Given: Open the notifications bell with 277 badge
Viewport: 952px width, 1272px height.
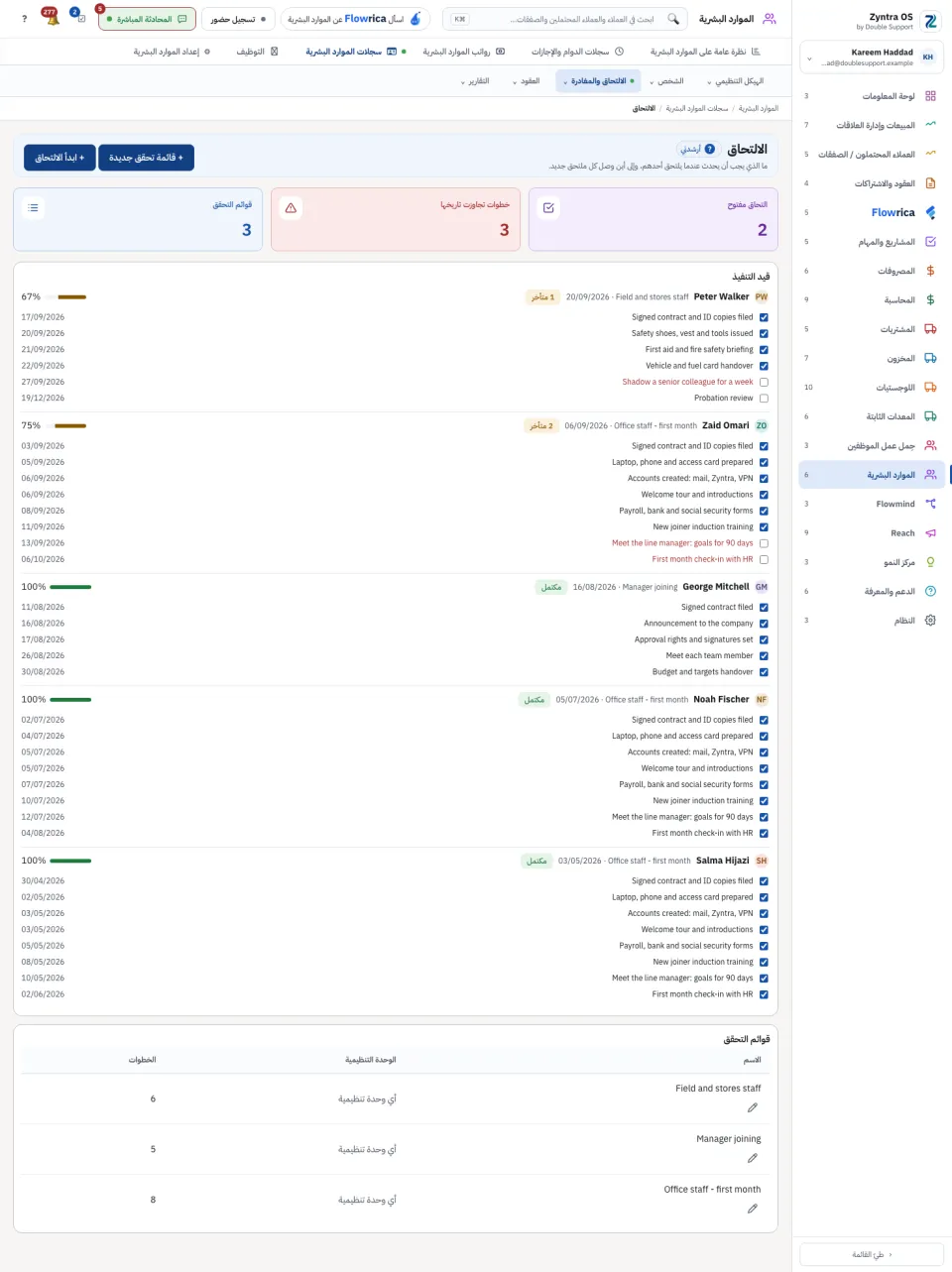Looking at the screenshot, I should coord(52,19).
